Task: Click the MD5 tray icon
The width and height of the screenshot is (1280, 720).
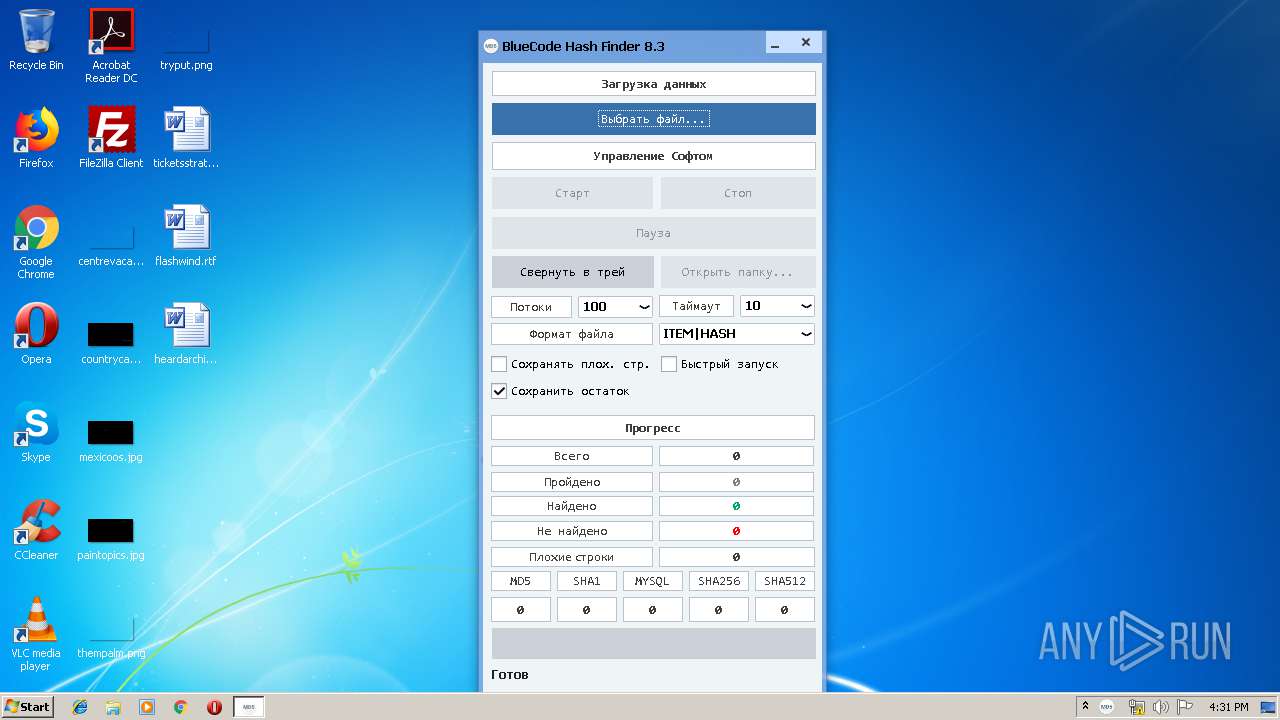Action: (x=1107, y=707)
